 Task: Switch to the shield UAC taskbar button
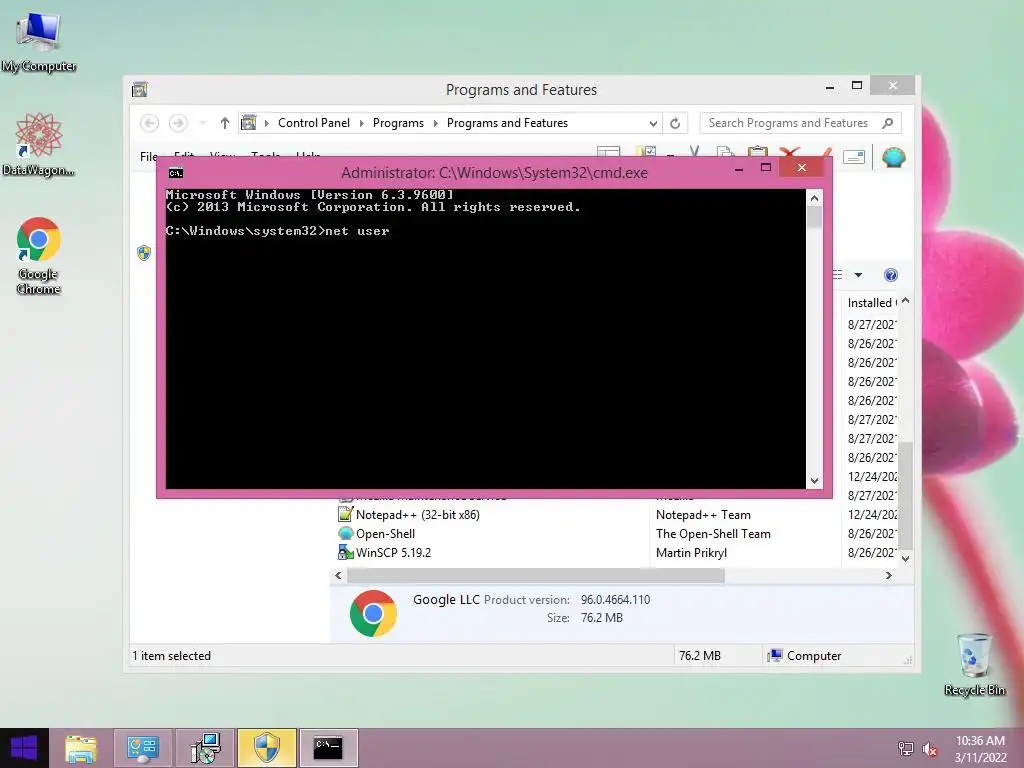(267, 748)
